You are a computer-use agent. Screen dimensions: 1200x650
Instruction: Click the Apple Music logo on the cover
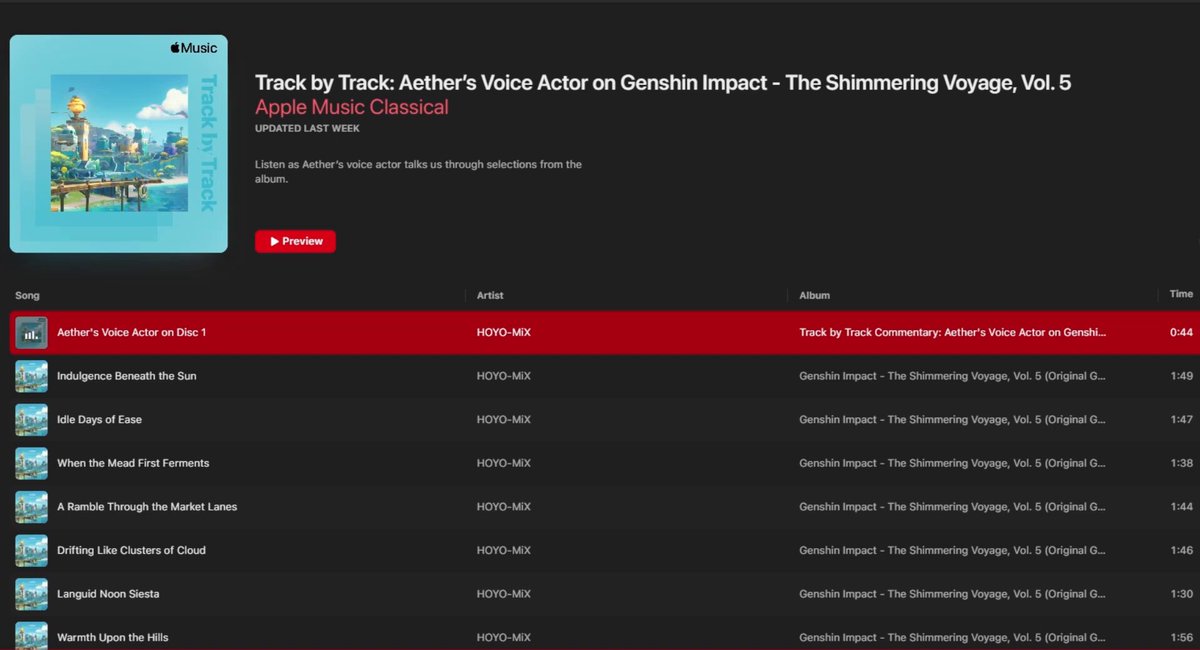(193, 47)
